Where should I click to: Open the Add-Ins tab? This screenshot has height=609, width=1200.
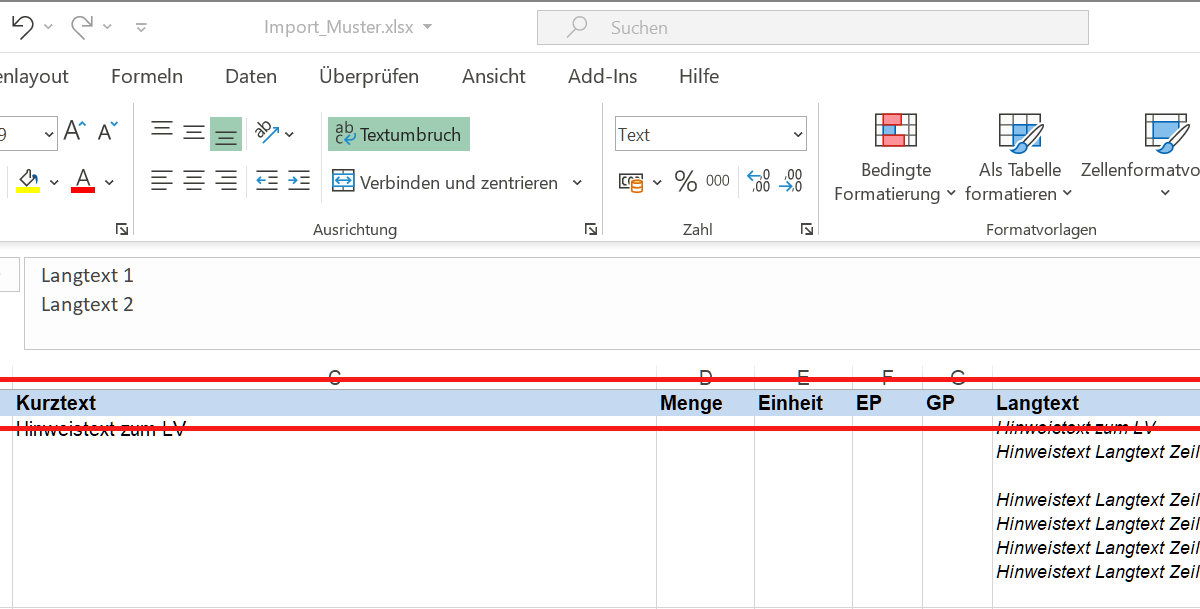[603, 76]
